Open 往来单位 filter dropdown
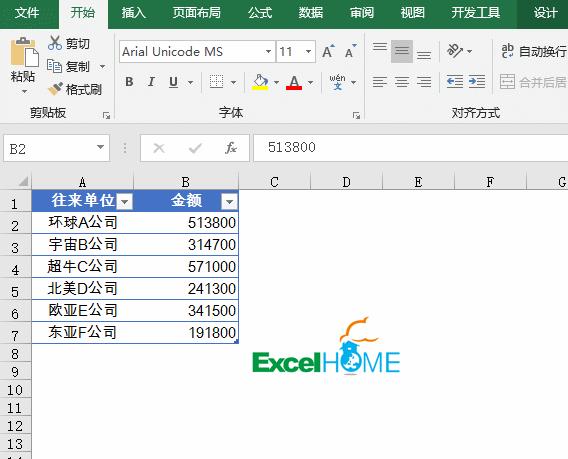Screen dimensions: 568x459 tap(124, 202)
